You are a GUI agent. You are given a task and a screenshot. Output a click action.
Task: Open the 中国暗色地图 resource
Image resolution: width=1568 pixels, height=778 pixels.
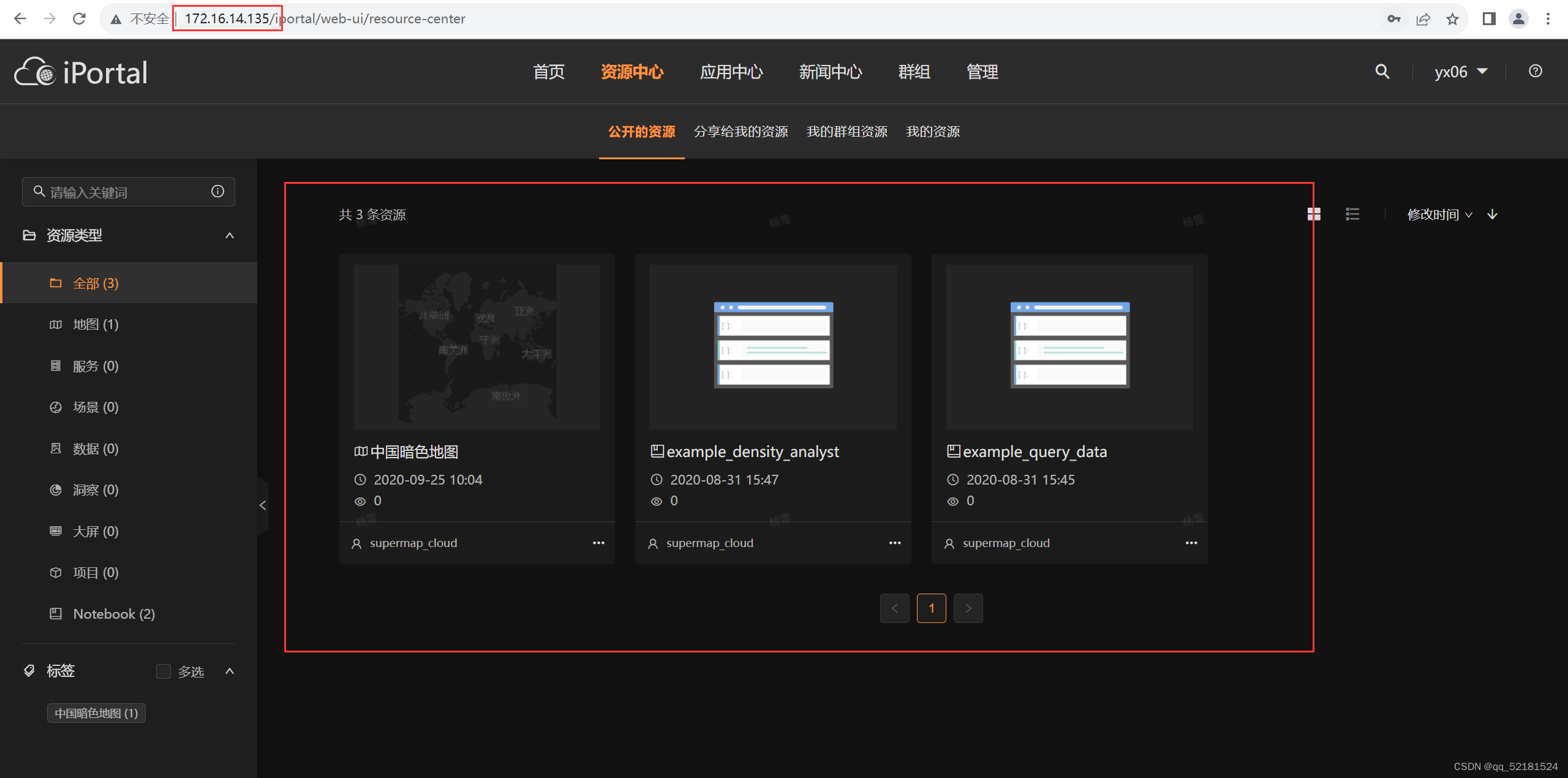pyautogui.click(x=414, y=451)
